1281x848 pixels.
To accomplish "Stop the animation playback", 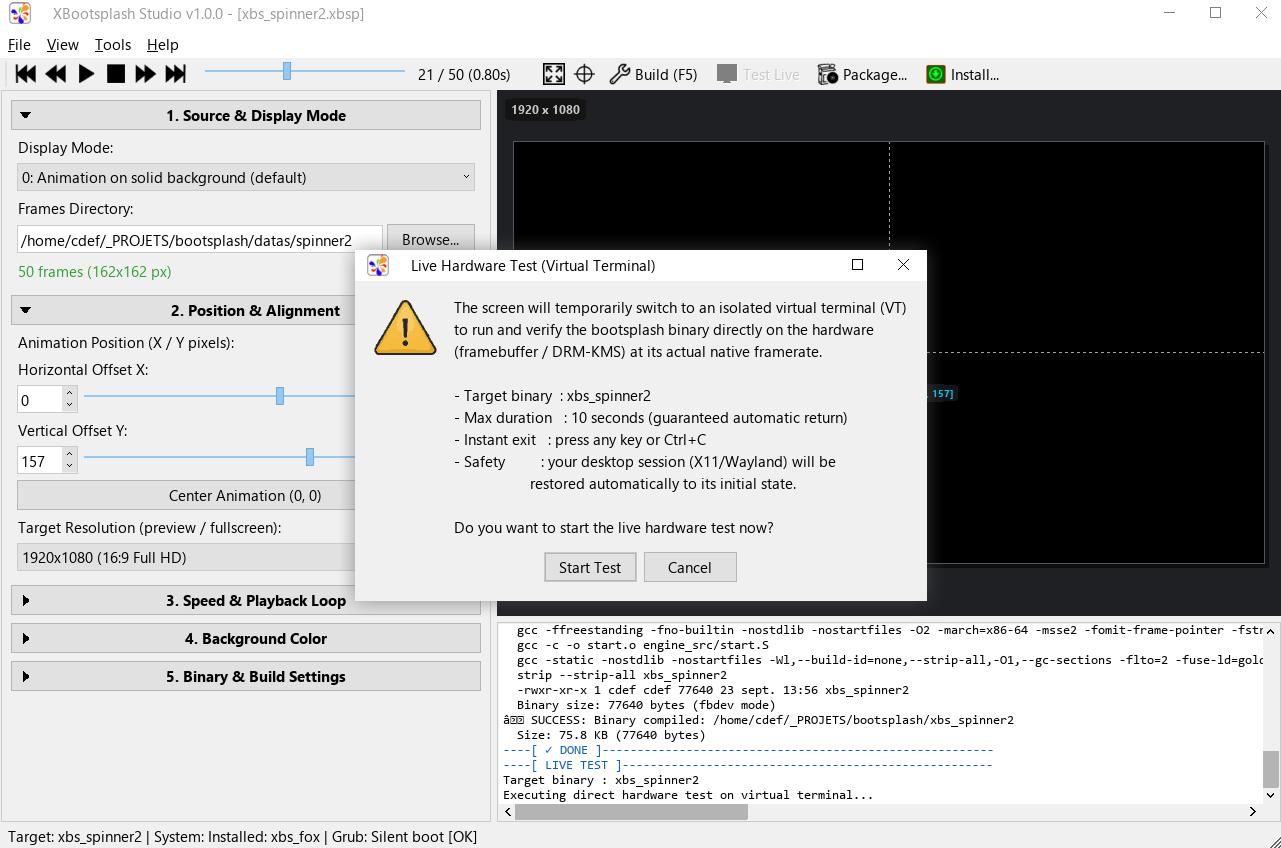I will click(x=116, y=74).
